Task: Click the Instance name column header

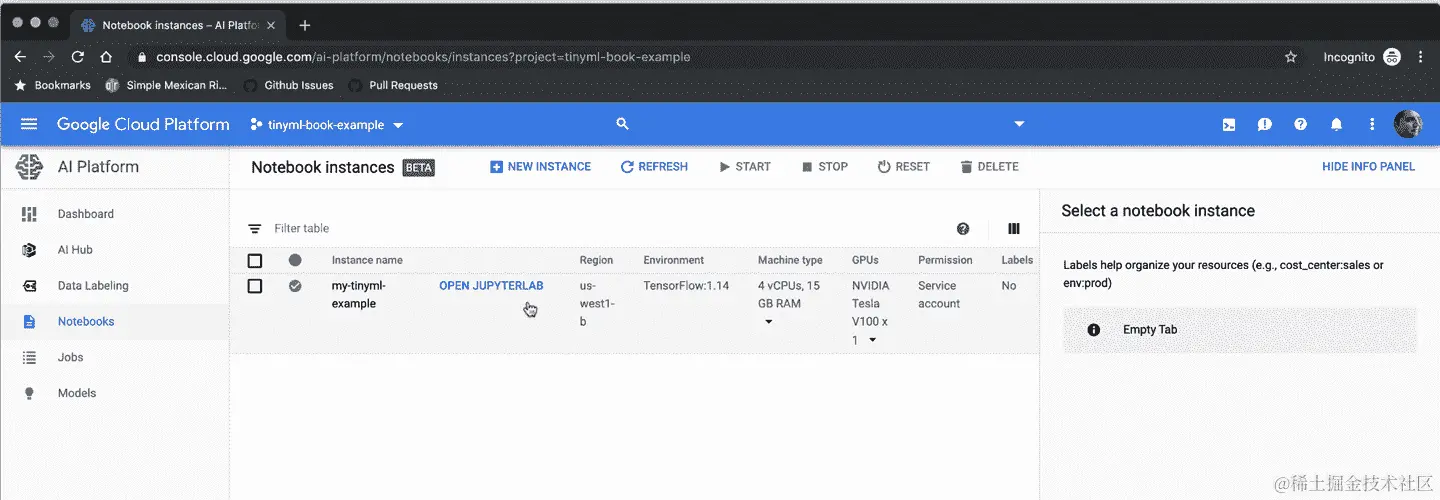Action: coord(367,261)
